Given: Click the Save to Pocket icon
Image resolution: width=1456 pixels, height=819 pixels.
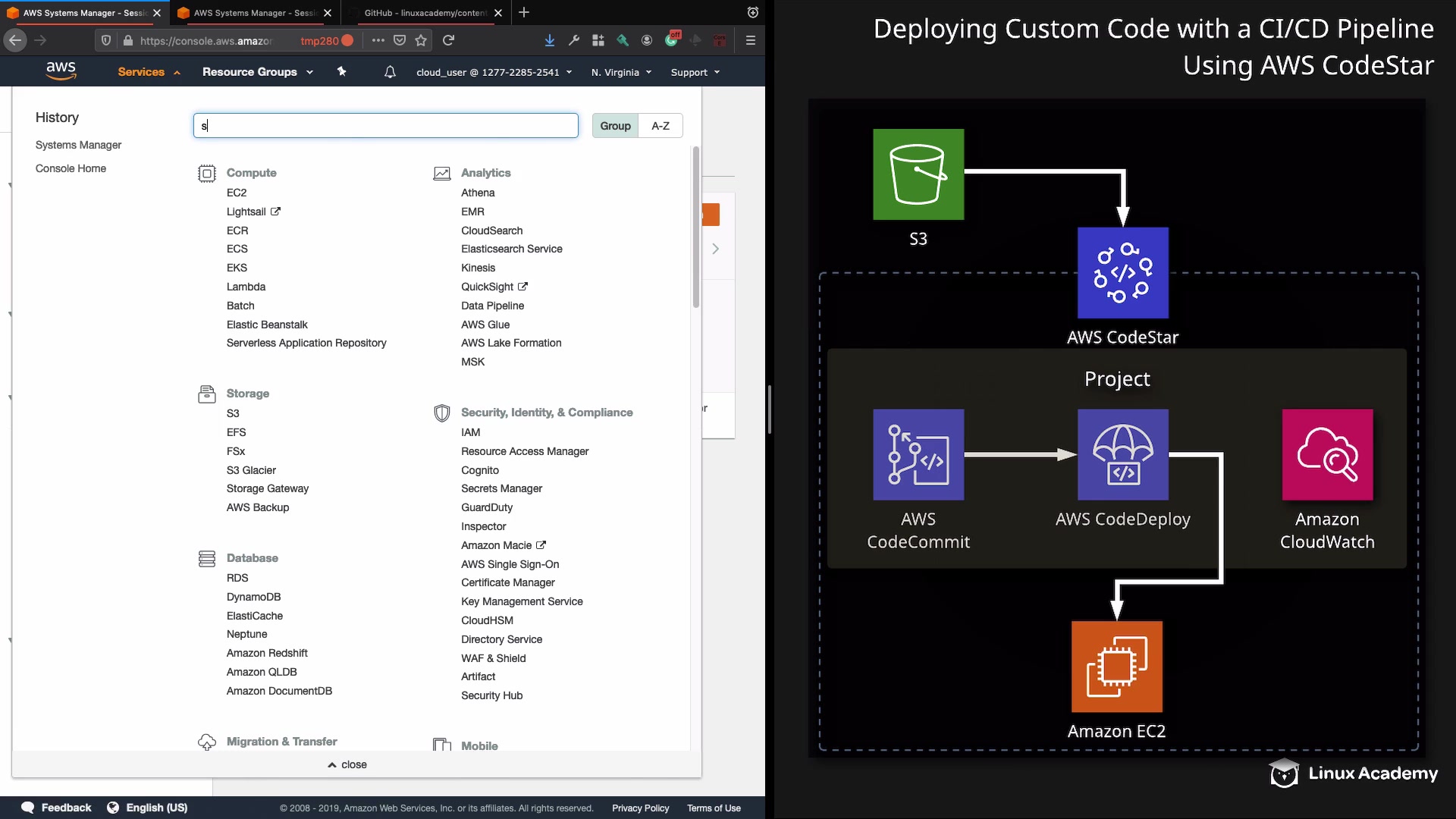Looking at the screenshot, I should pos(400,40).
